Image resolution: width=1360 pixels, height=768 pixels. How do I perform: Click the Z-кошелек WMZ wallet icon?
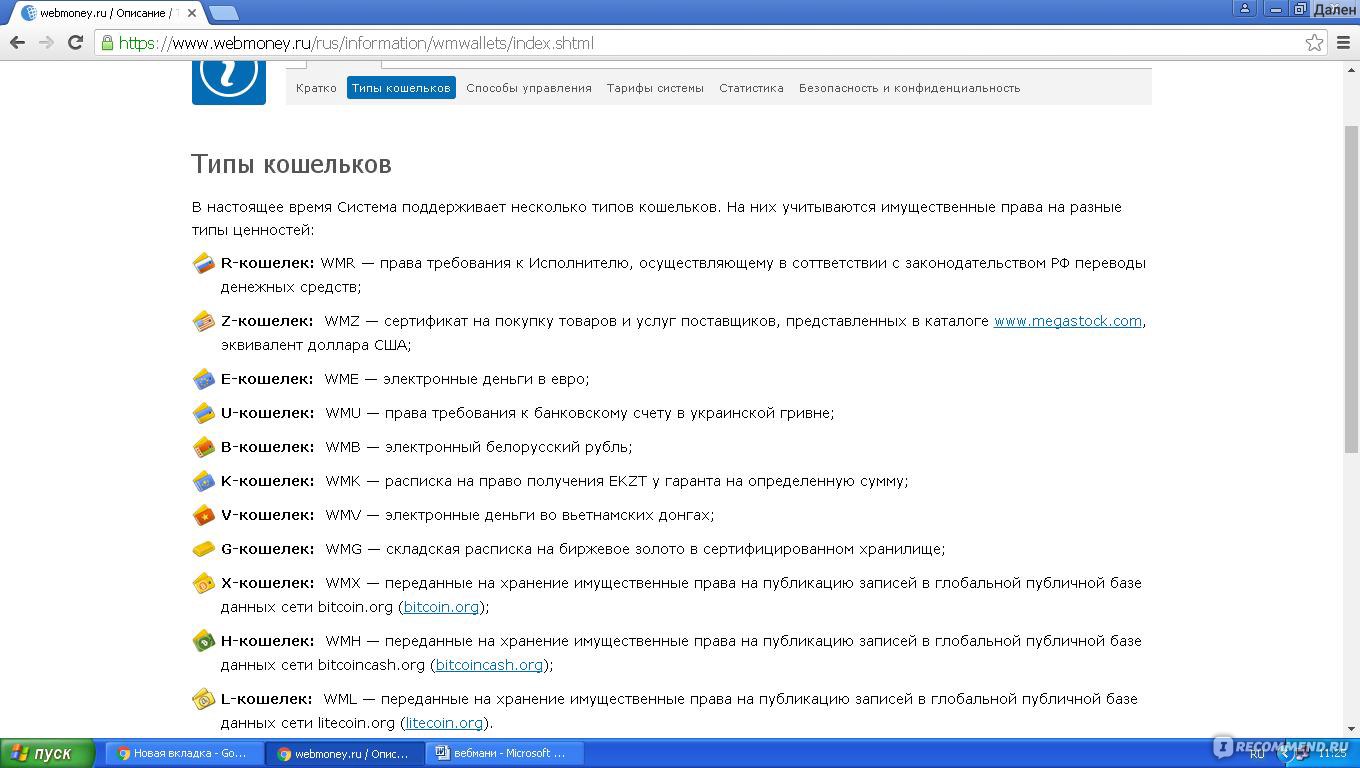(204, 322)
